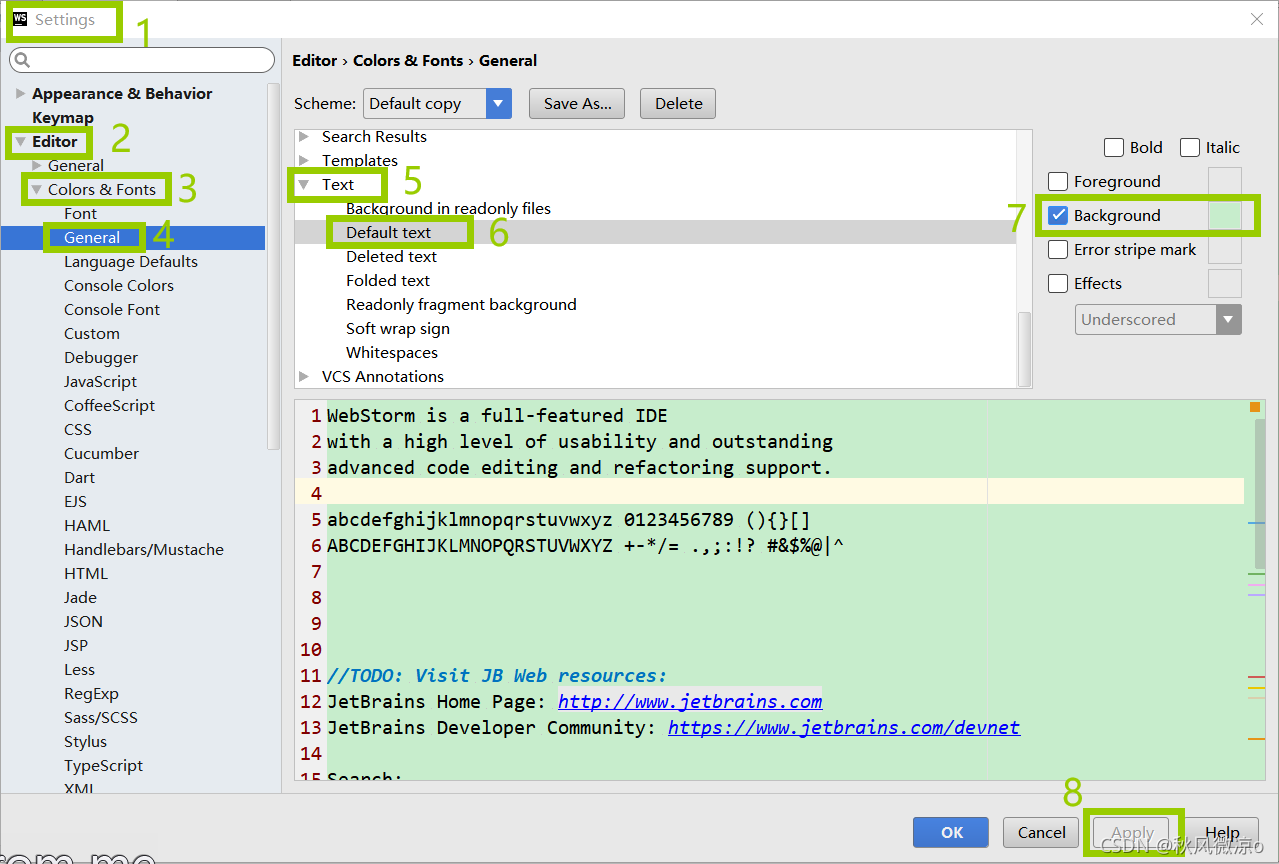1279x864 pixels.
Task: Click the OK button
Action: 951,832
